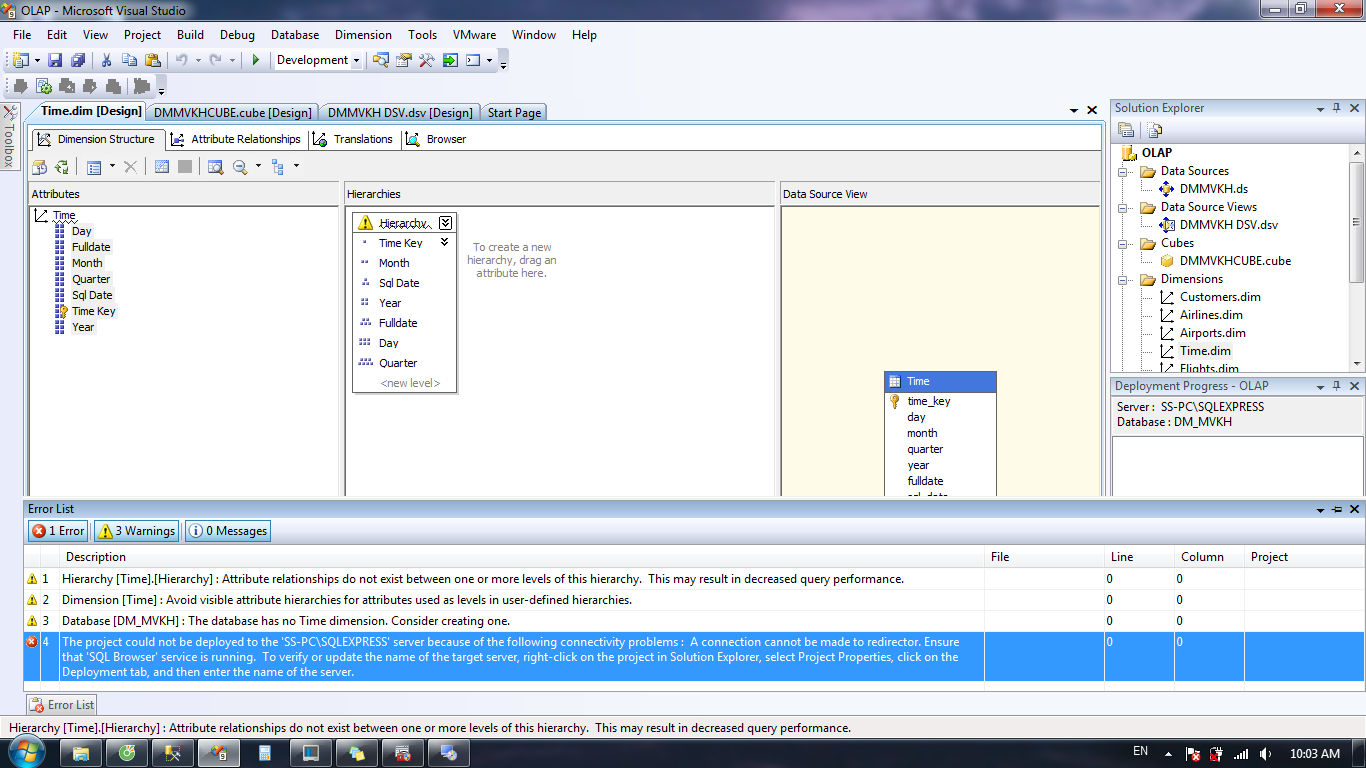1366x768 pixels.
Task: Open the Build menu
Action: tap(190, 34)
